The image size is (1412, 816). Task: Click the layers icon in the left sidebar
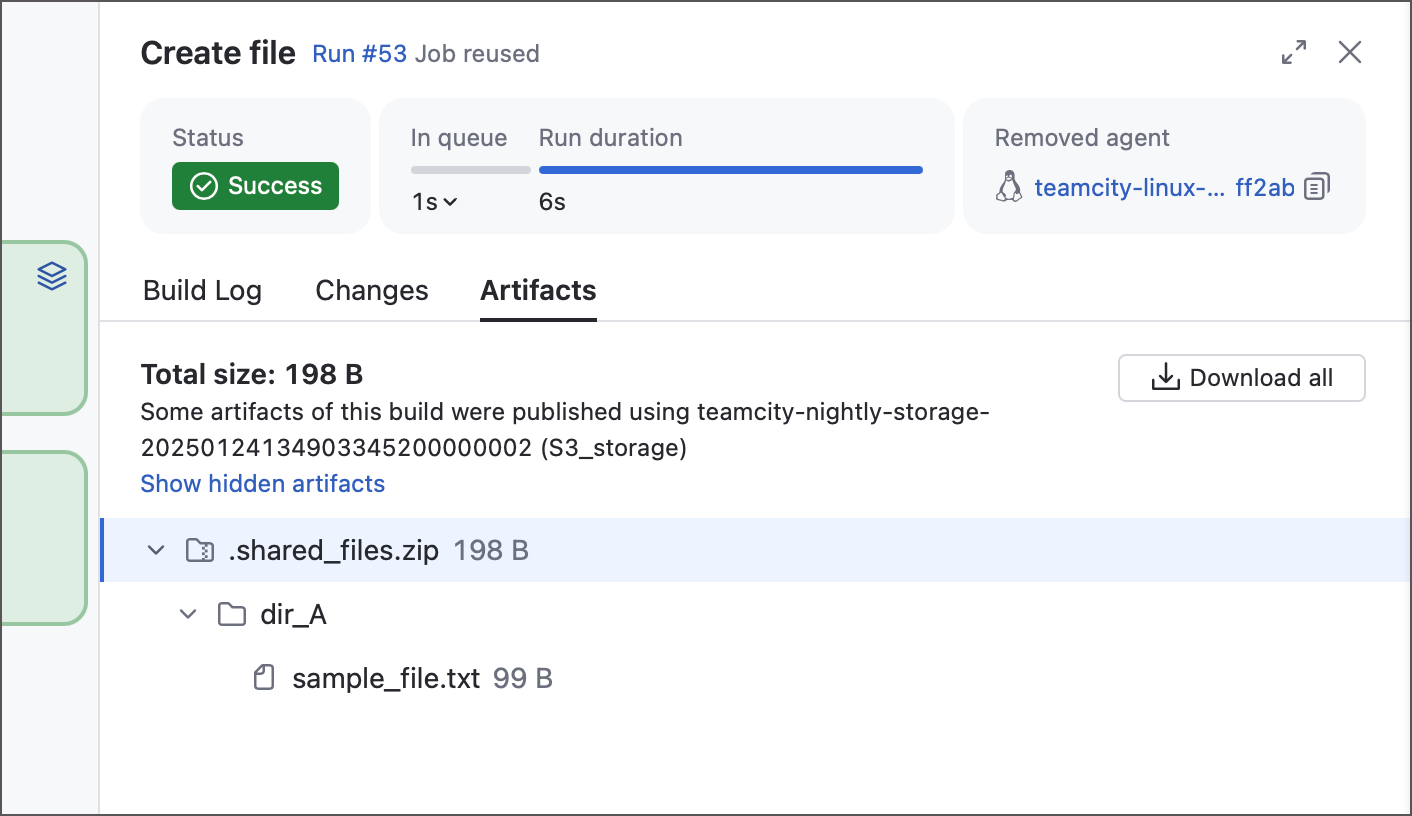click(x=51, y=277)
